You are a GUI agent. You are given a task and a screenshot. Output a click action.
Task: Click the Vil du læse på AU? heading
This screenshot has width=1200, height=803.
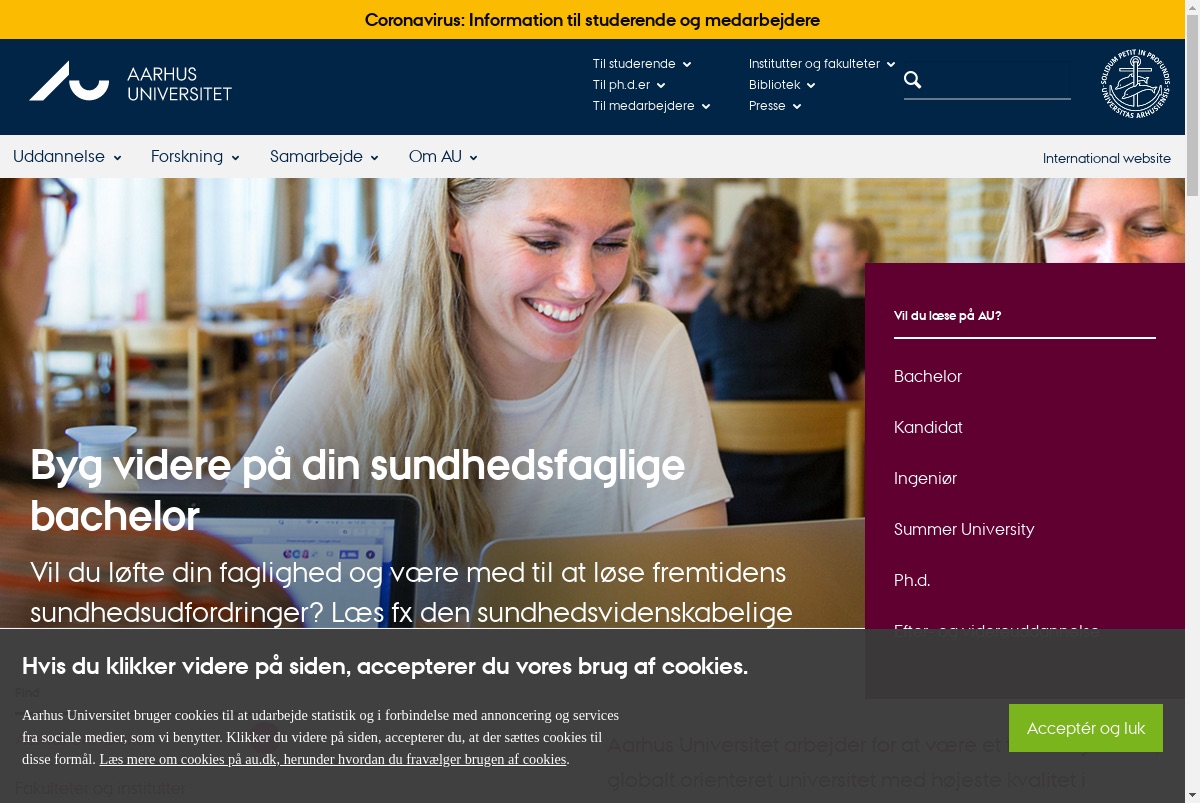tap(947, 316)
